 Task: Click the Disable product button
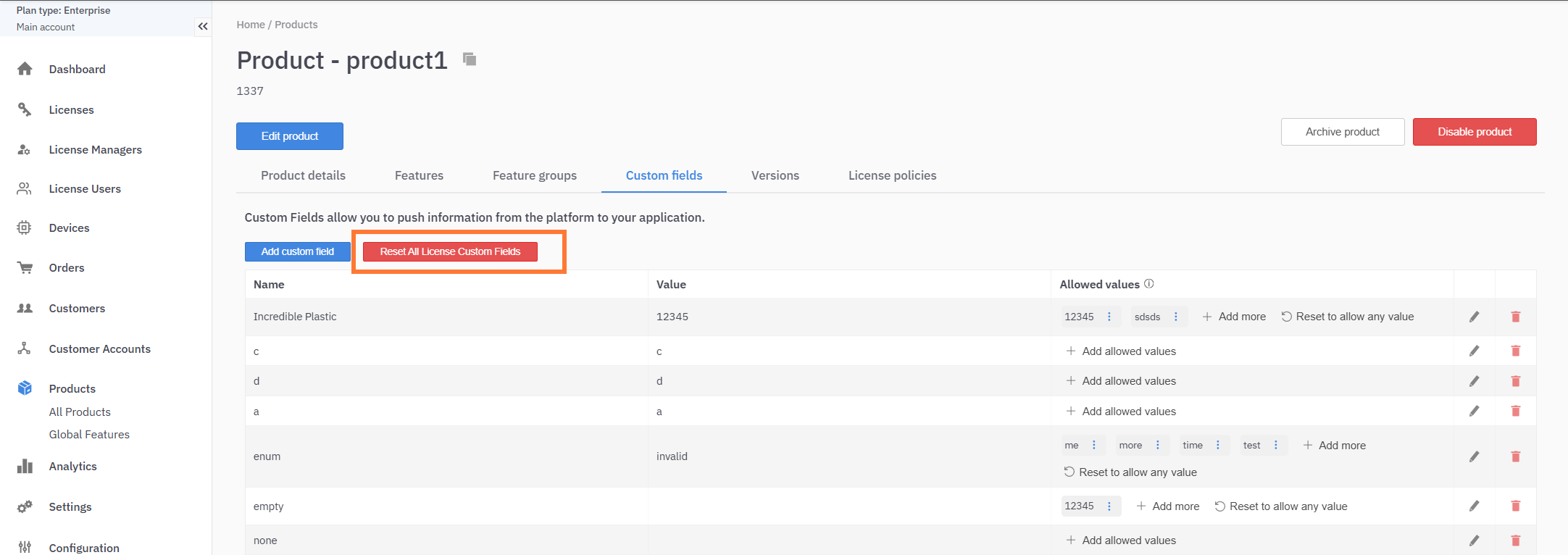tap(1474, 132)
